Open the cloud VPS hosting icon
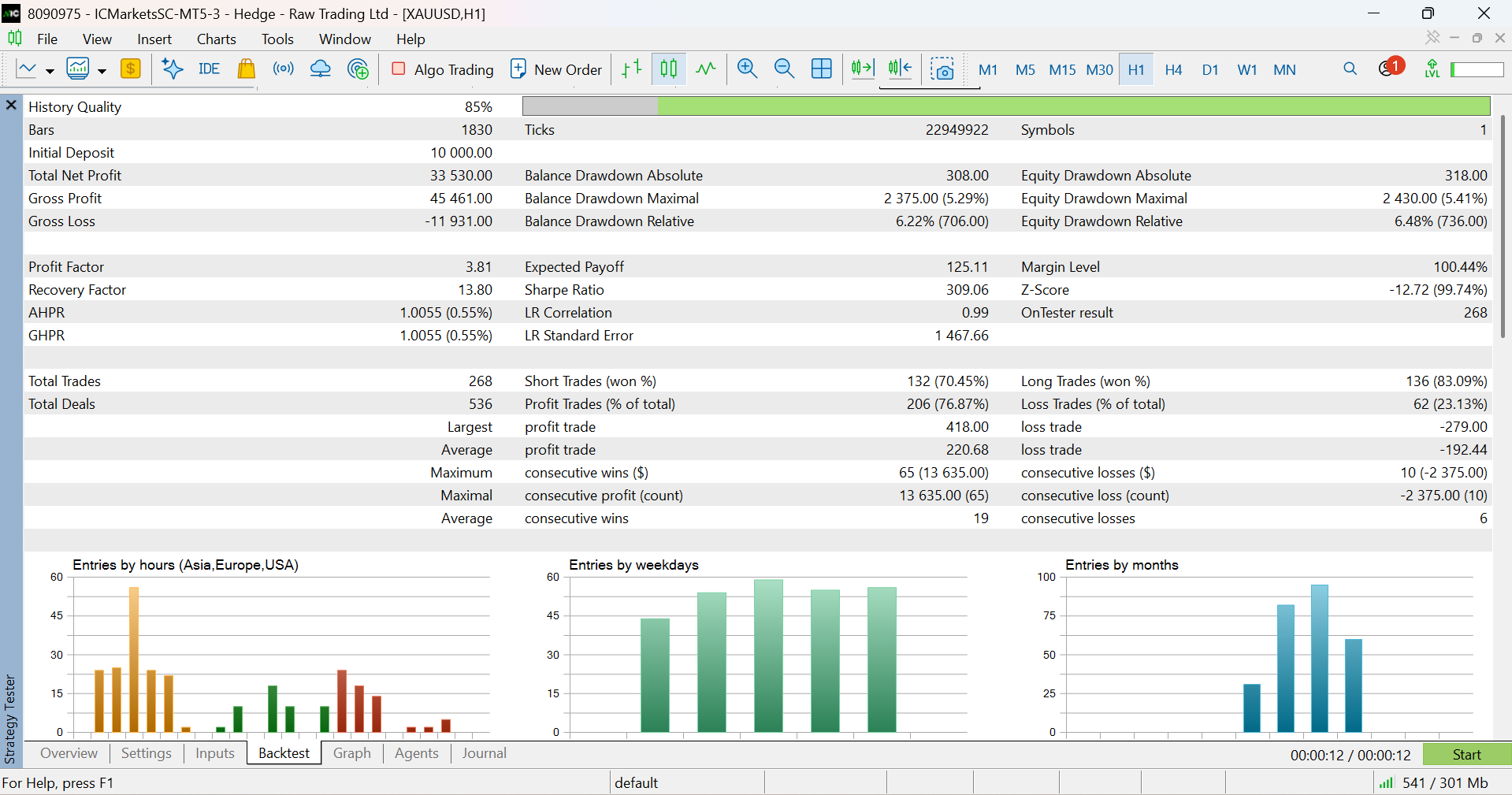1512x795 pixels. tap(321, 69)
